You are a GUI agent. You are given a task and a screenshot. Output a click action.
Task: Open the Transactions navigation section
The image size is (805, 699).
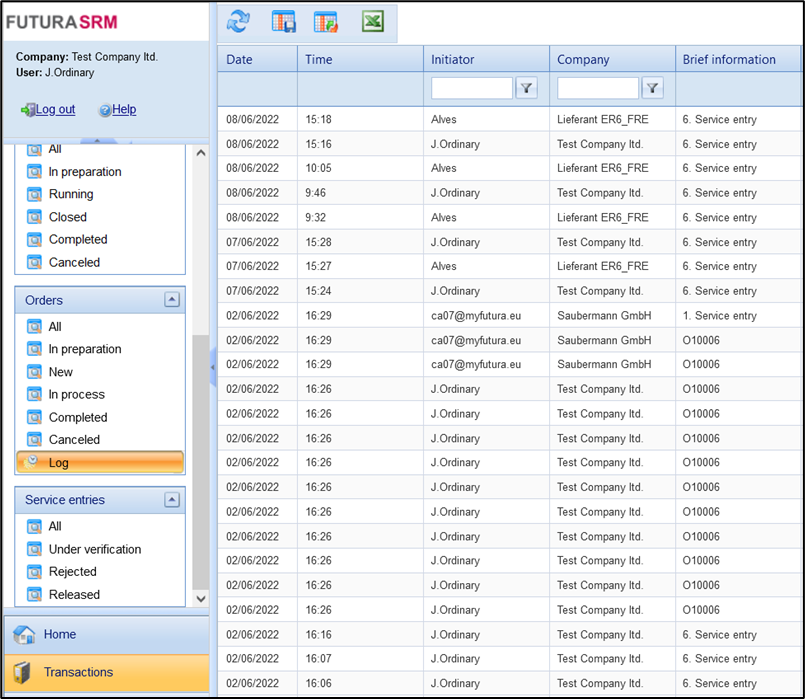pos(78,672)
